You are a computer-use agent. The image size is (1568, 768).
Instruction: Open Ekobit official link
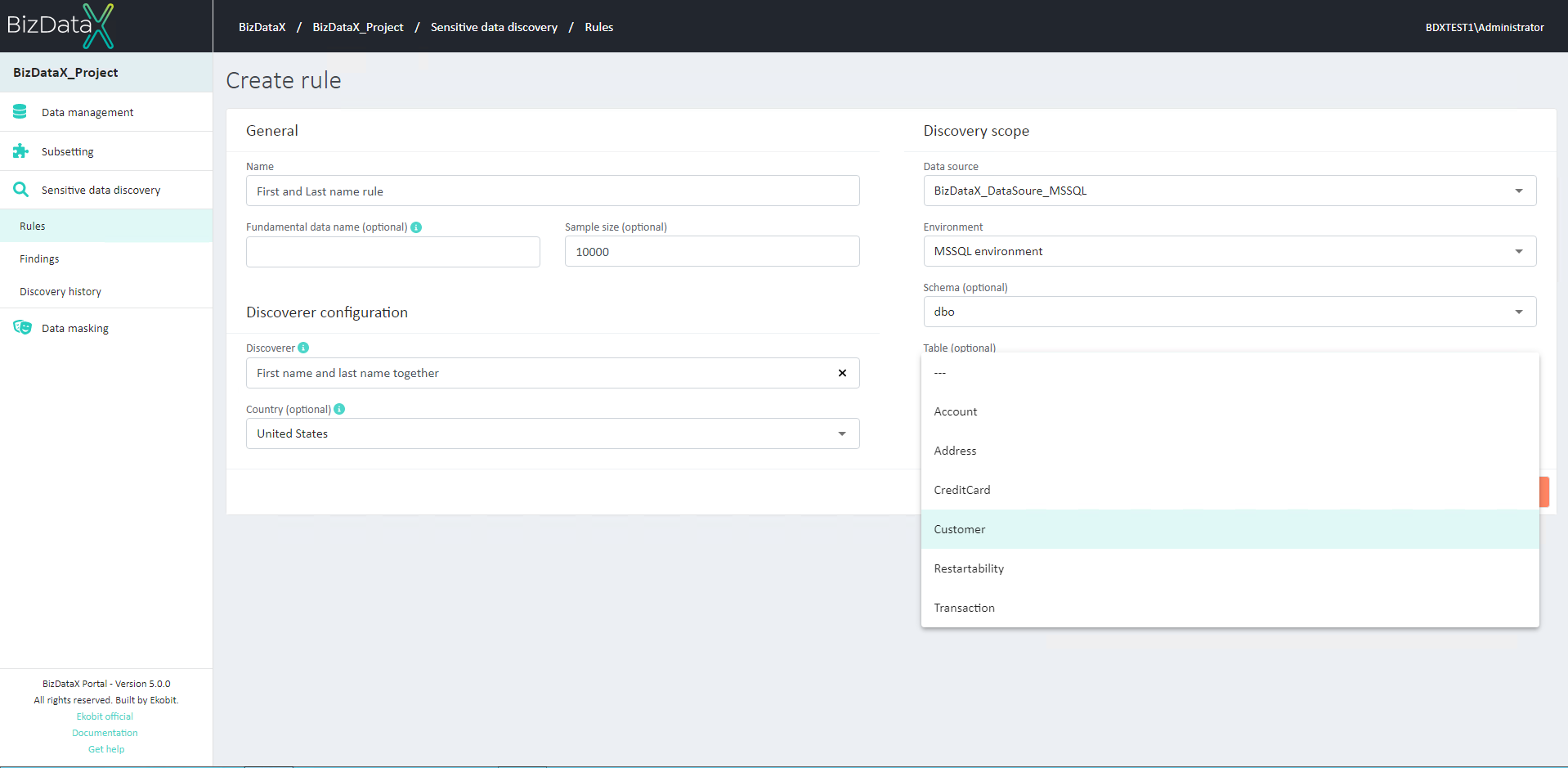point(105,716)
